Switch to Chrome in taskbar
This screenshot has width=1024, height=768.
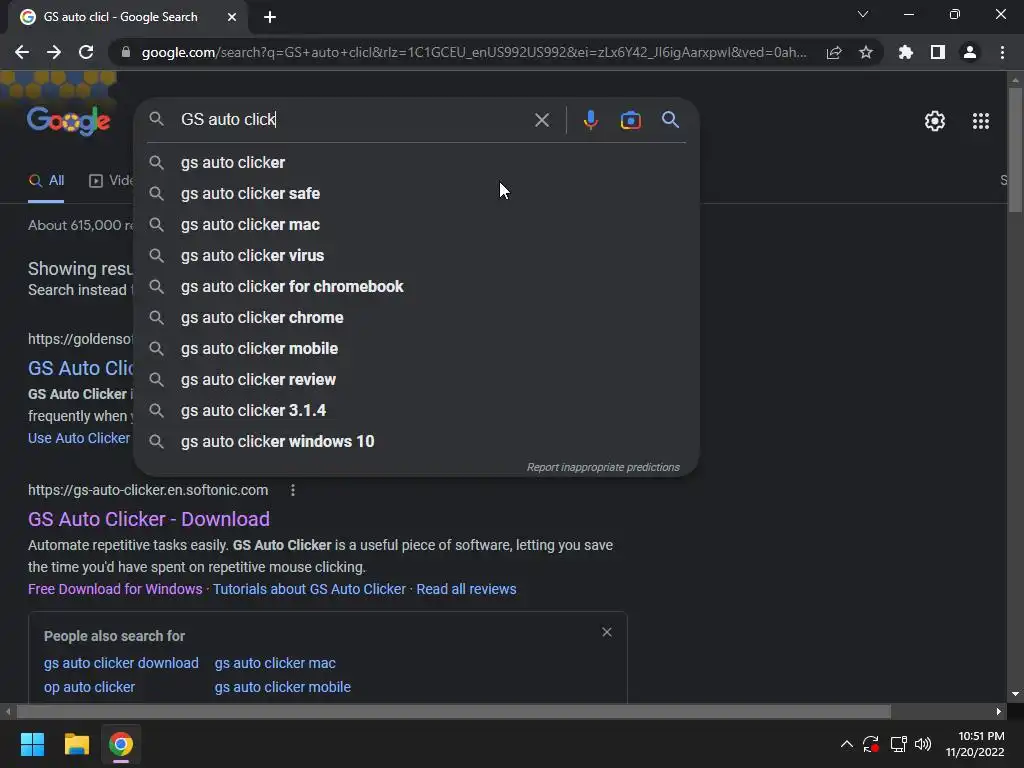pos(121,744)
